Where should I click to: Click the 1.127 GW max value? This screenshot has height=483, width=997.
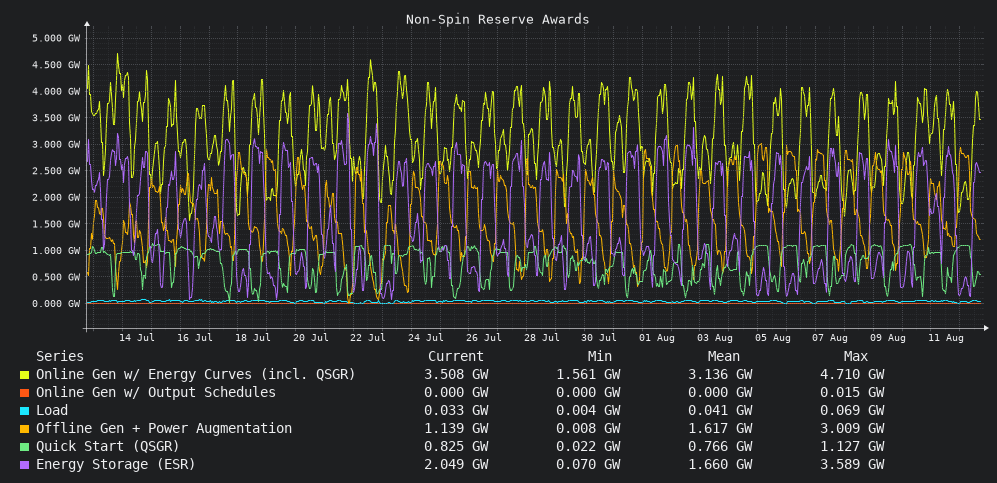pos(852,447)
